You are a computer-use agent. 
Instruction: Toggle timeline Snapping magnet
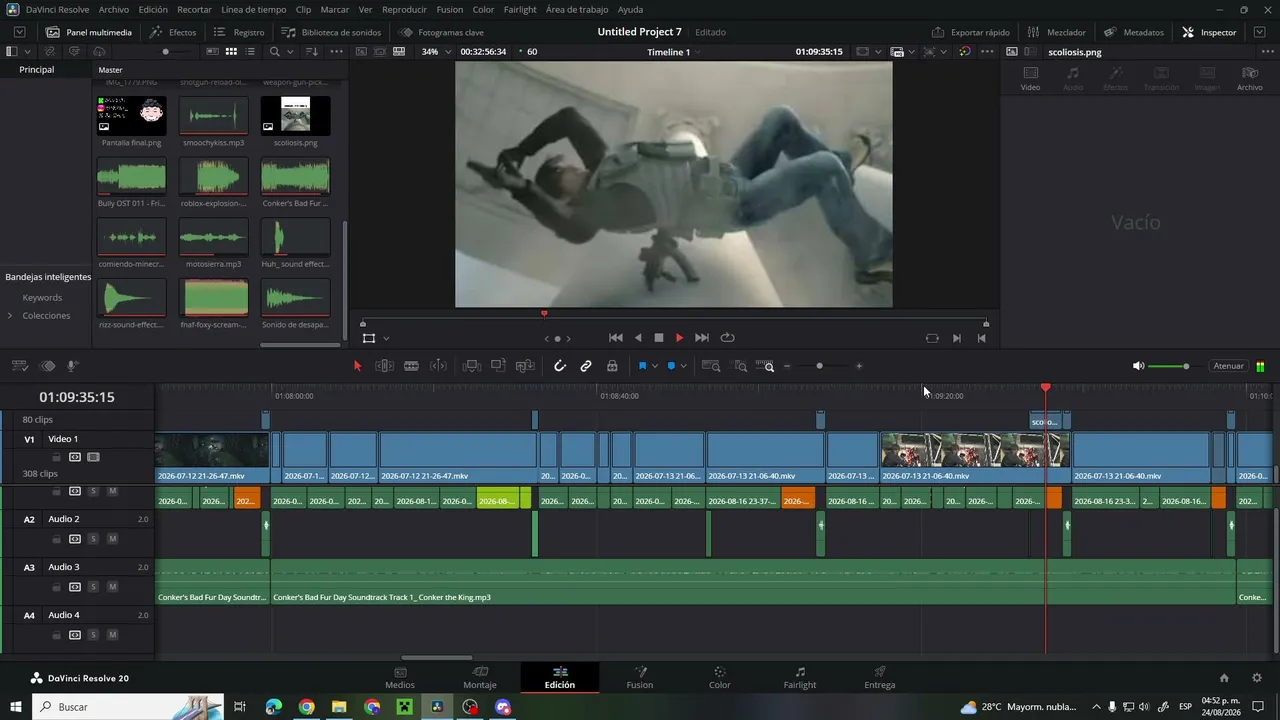[x=560, y=366]
